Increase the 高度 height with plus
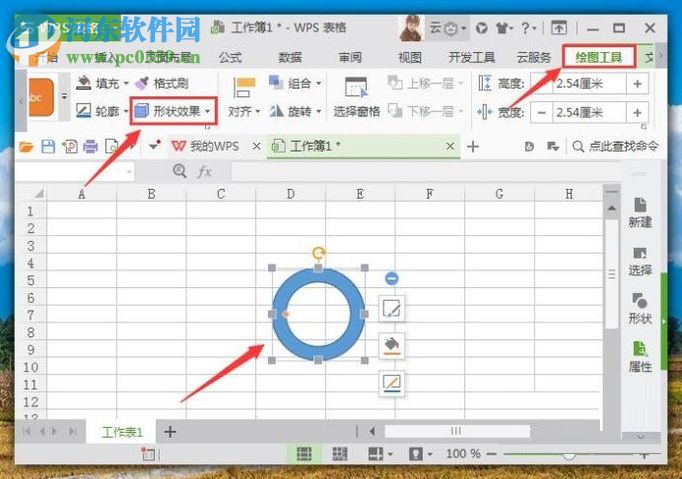682x479 pixels. (637, 83)
